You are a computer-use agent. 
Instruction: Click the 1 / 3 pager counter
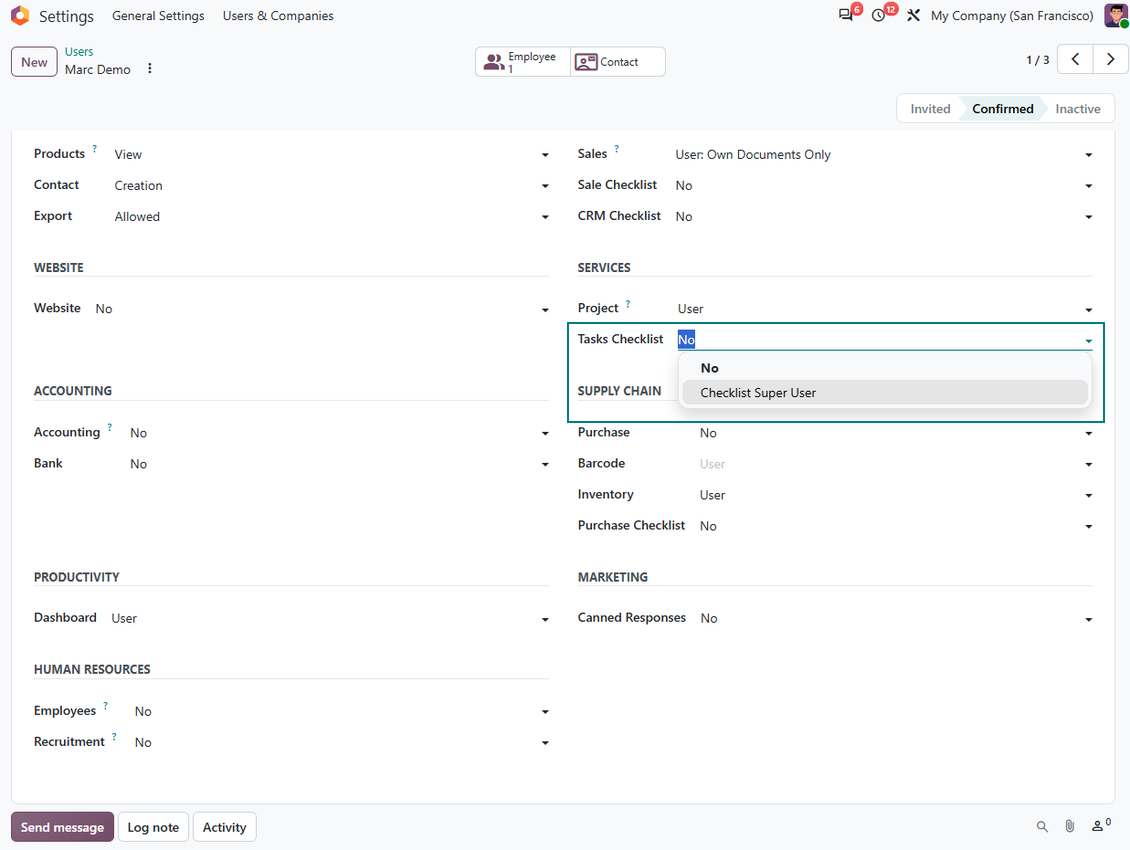pyautogui.click(x=1037, y=60)
